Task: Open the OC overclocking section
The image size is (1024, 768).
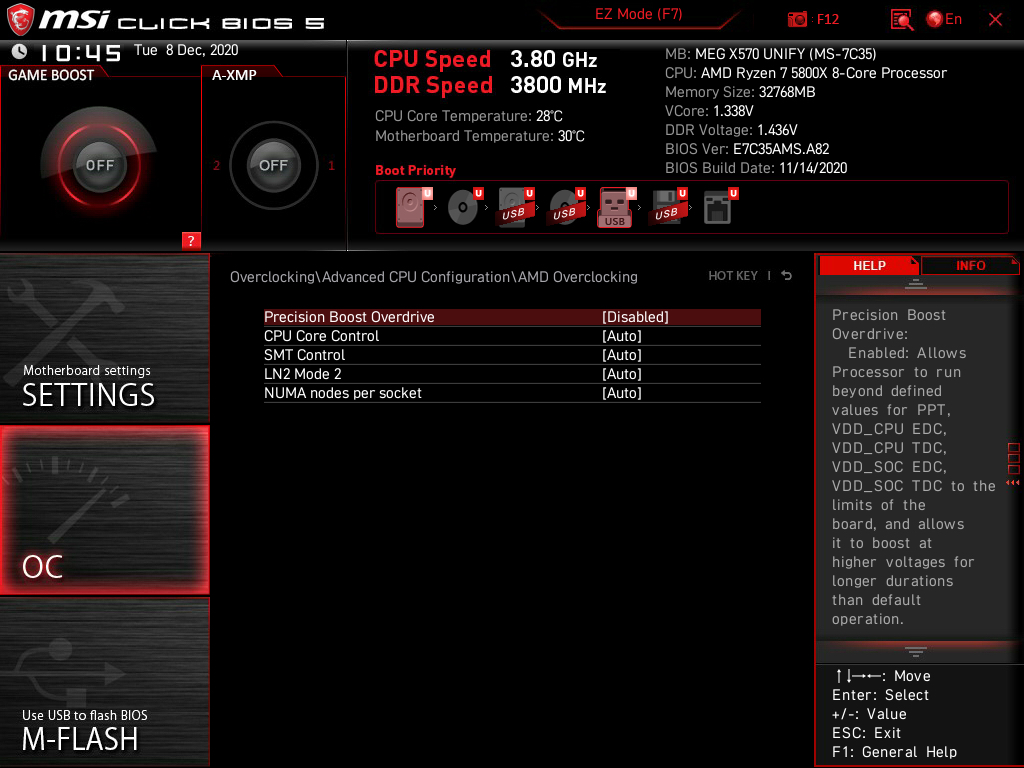Action: tap(104, 510)
